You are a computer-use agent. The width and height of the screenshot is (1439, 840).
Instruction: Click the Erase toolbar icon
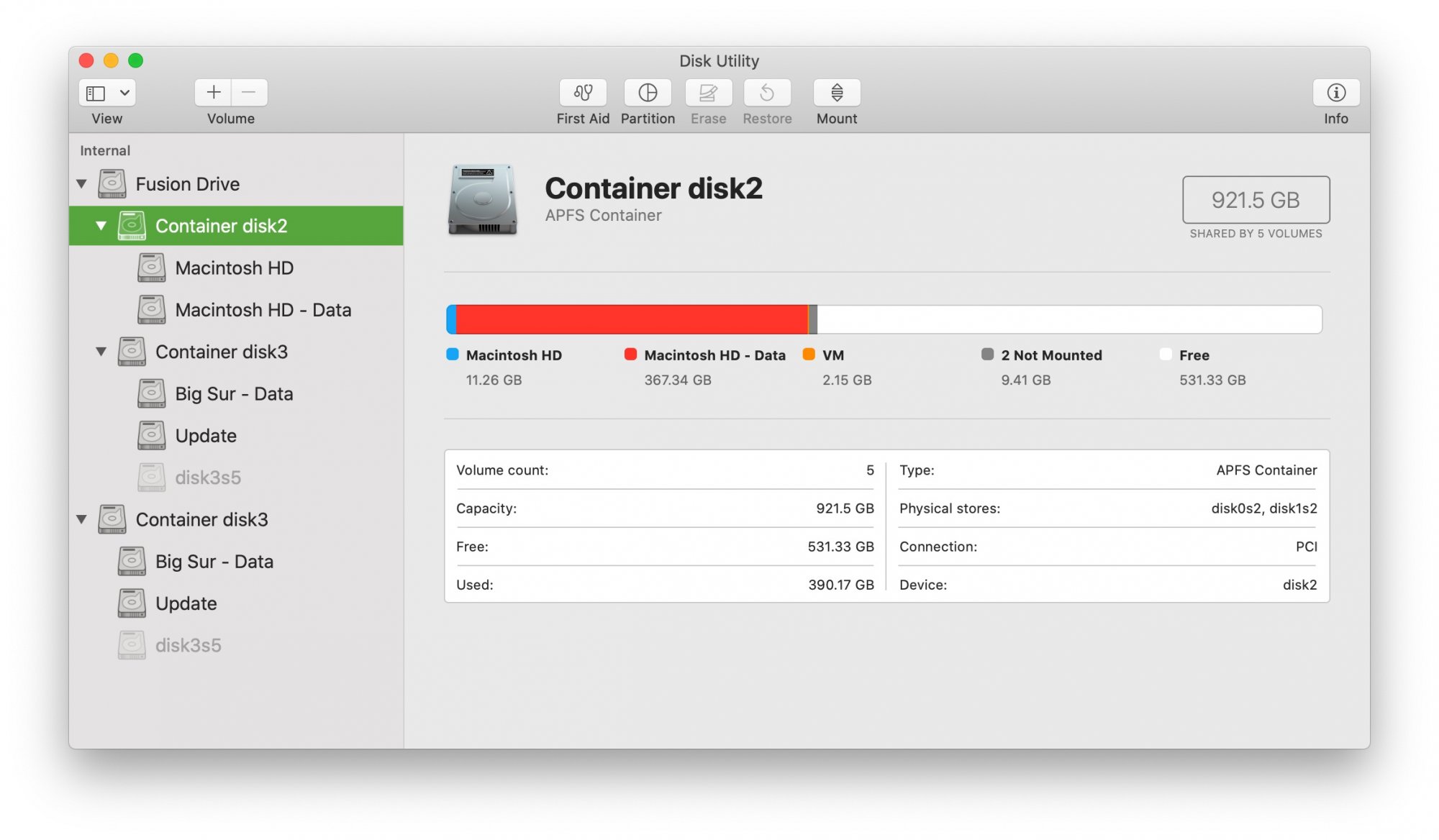(x=708, y=93)
